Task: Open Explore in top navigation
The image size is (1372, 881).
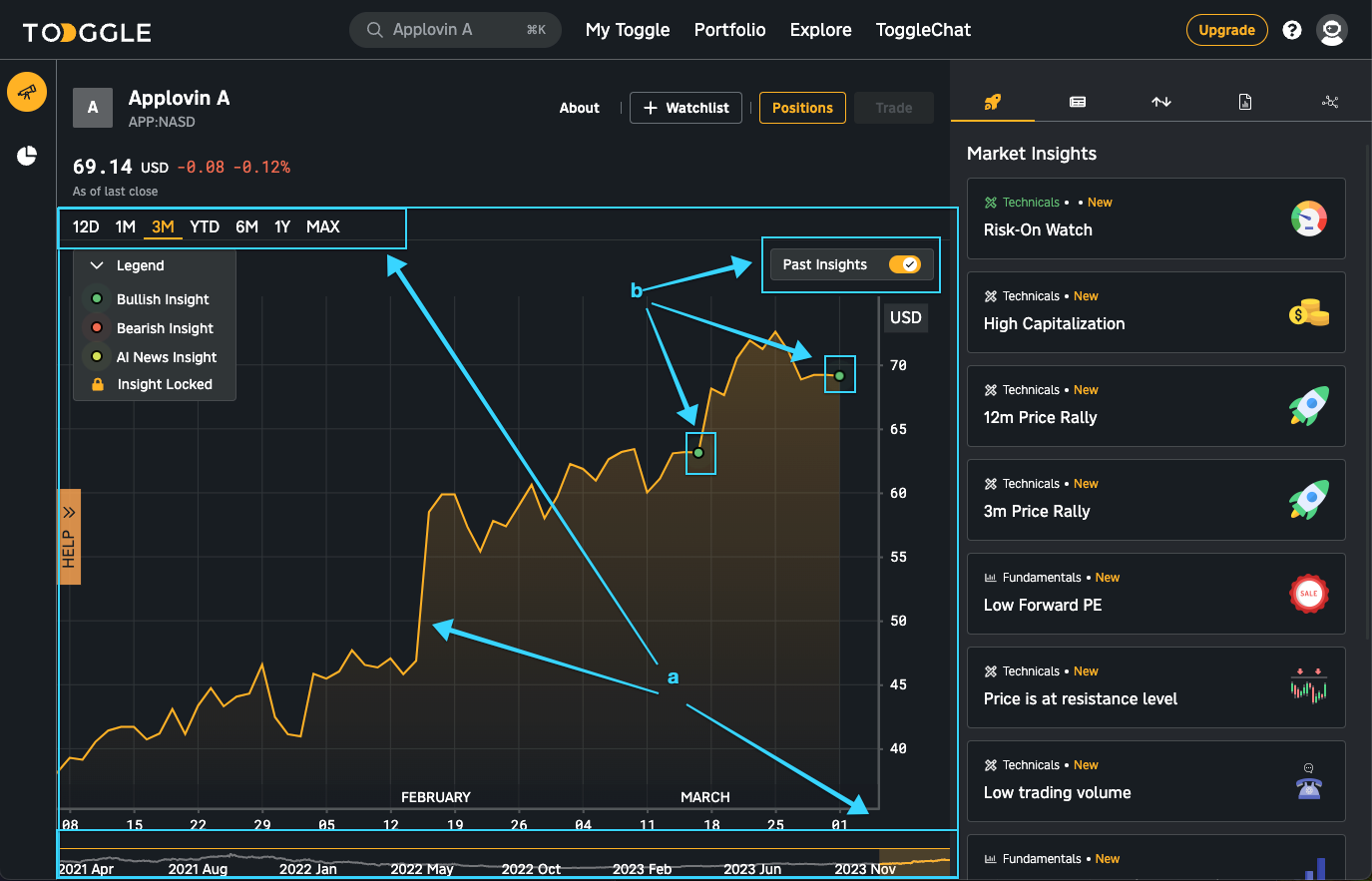Action: click(x=821, y=30)
